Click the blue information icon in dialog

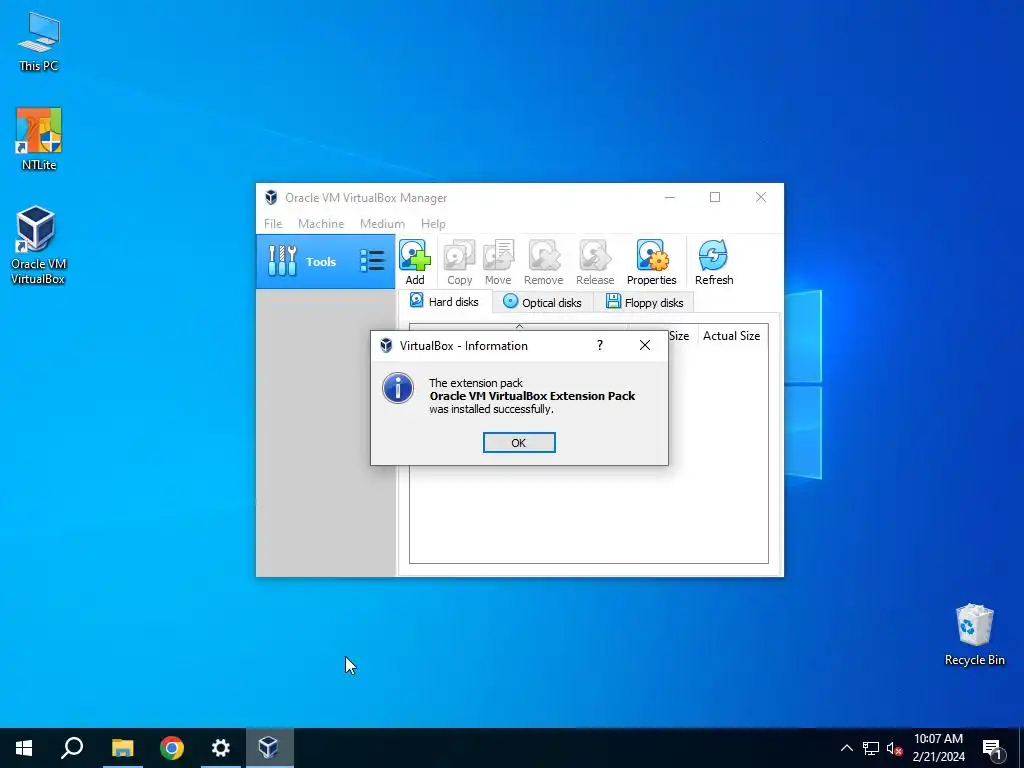398,388
